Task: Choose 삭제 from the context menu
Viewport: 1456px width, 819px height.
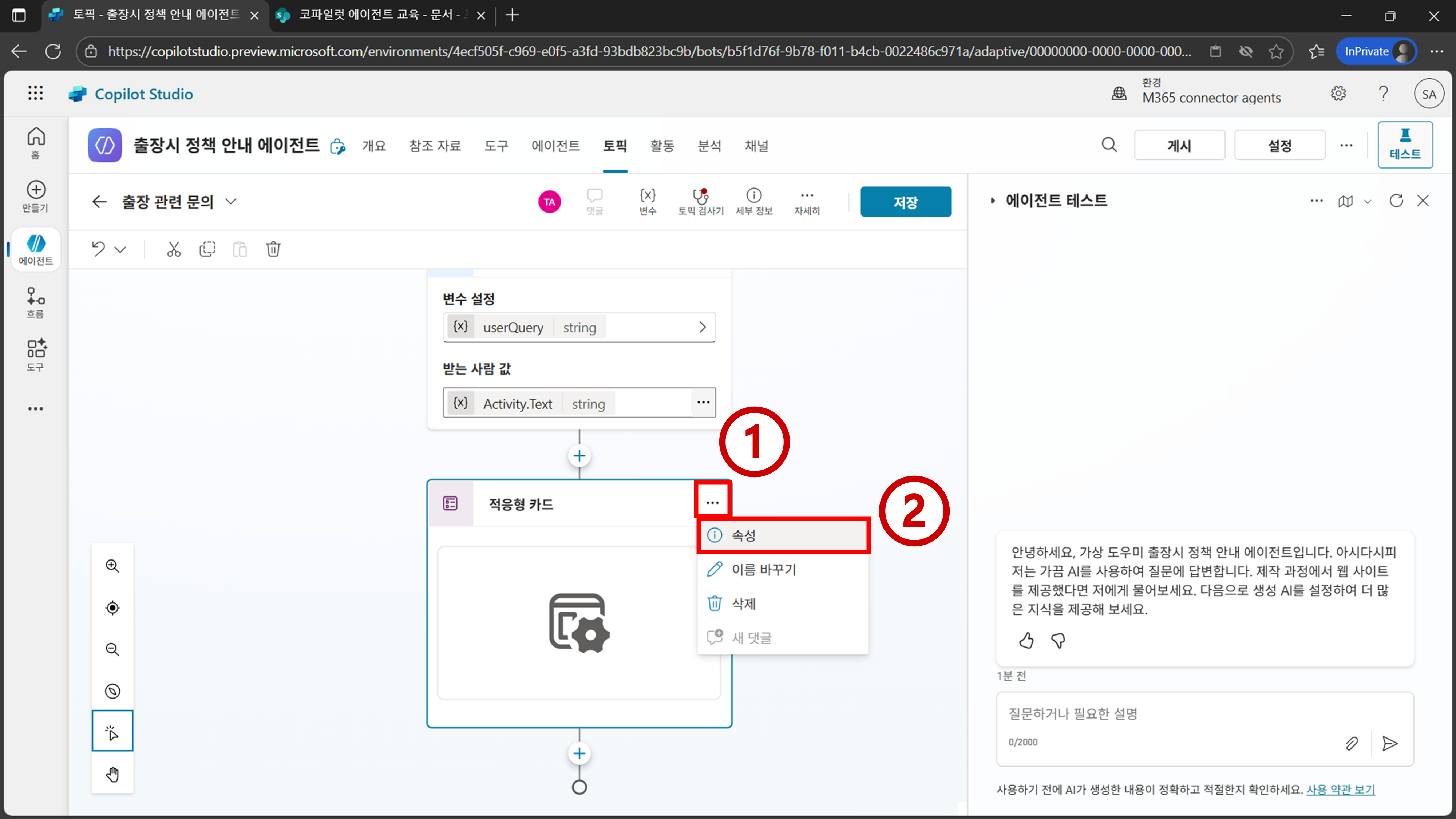Action: click(x=743, y=604)
